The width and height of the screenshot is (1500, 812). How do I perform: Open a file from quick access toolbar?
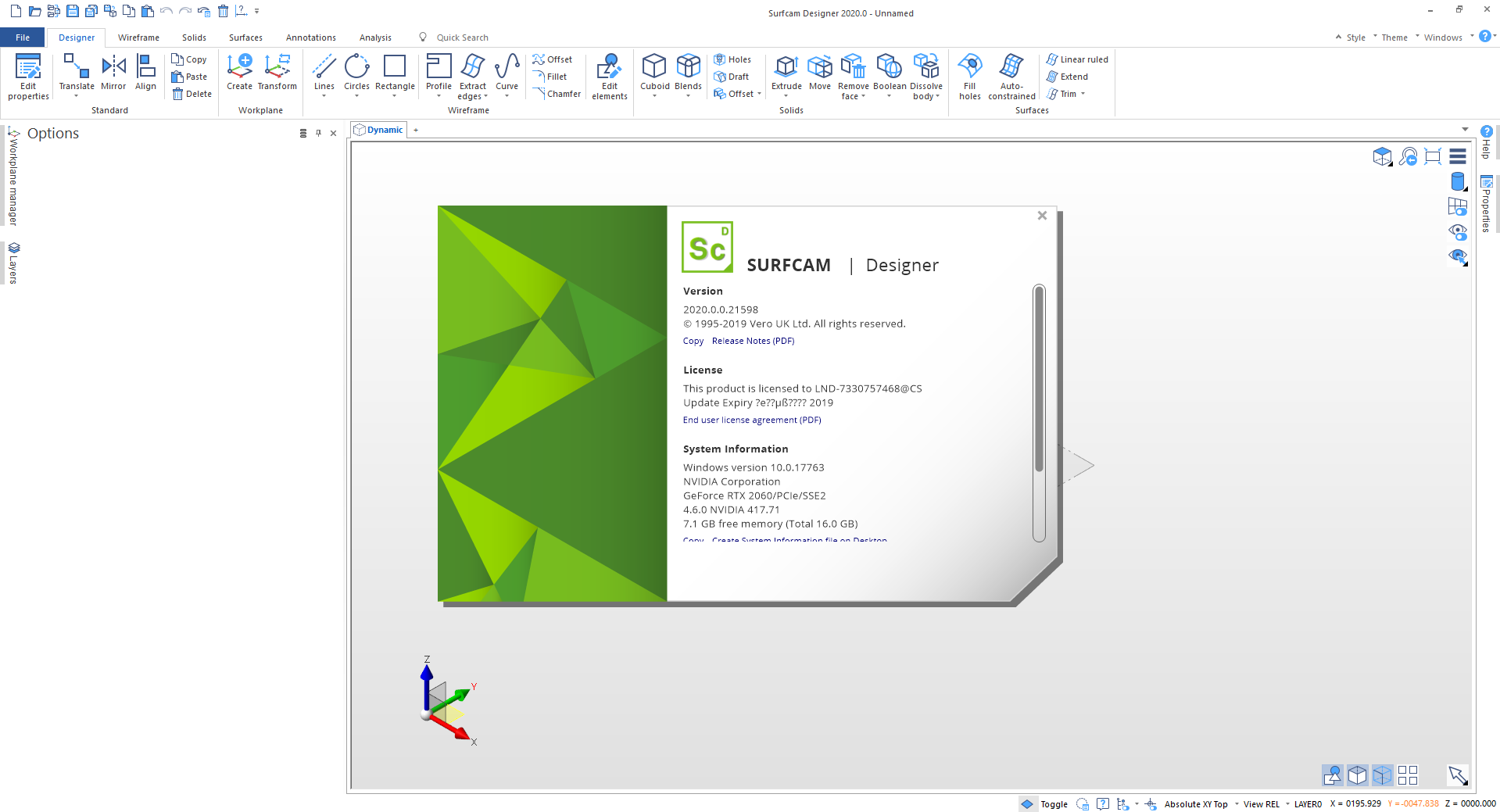click(34, 11)
